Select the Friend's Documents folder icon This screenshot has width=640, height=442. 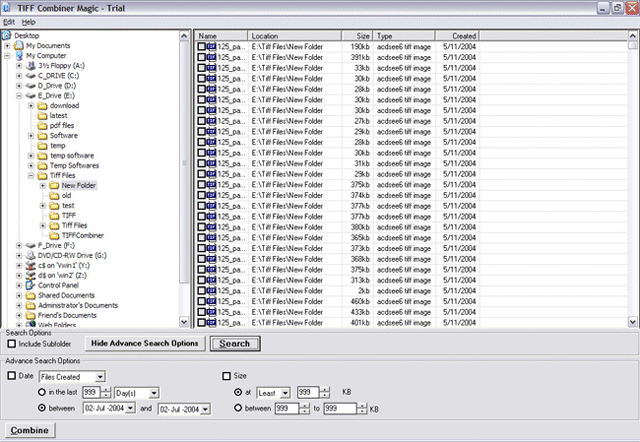(31, 315)
